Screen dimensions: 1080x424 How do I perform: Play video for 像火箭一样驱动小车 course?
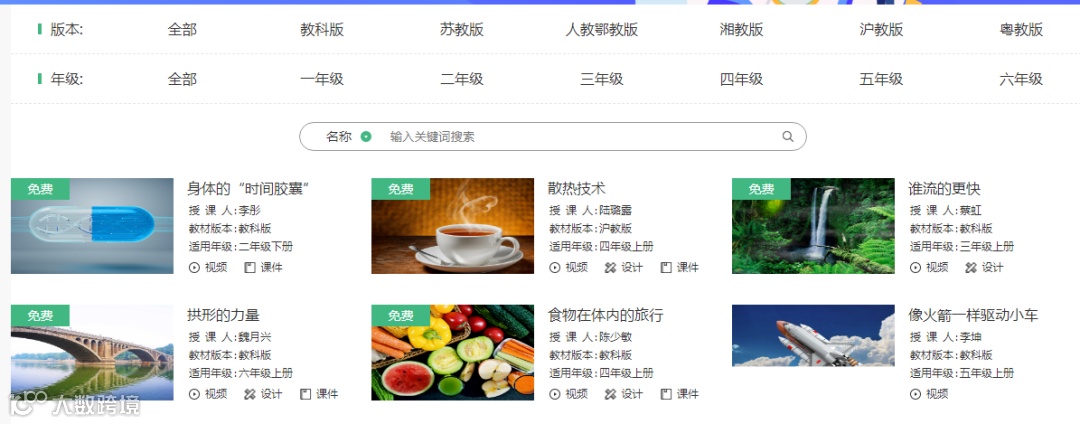[929, 394]
